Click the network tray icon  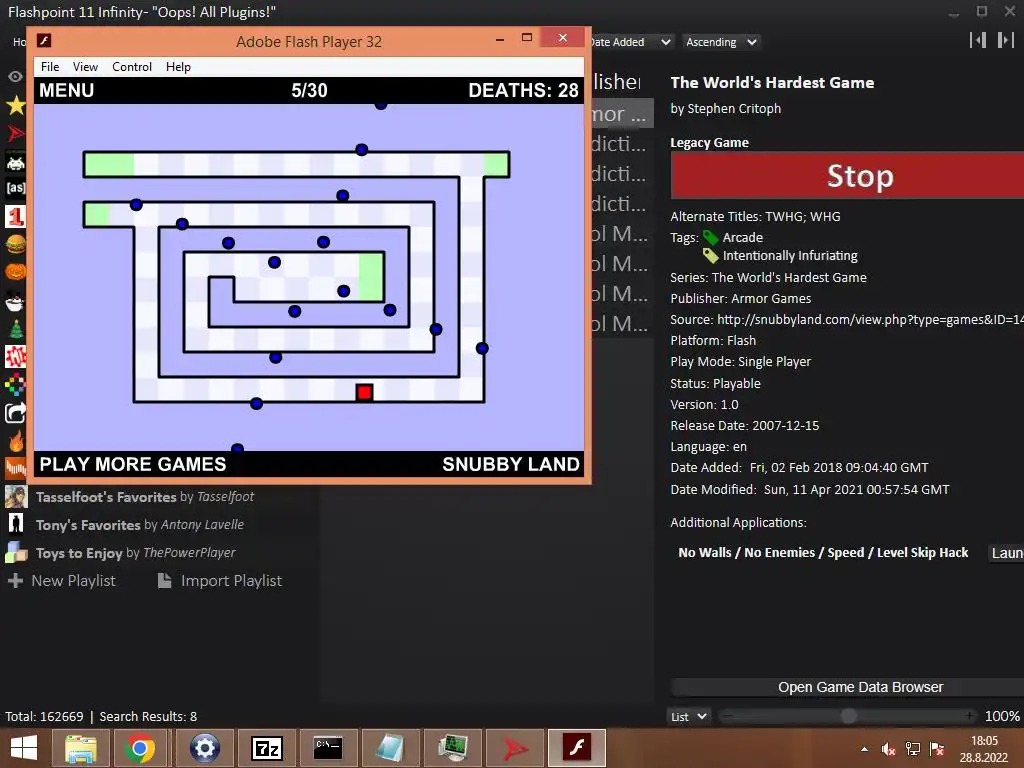(x=913, y=749)
